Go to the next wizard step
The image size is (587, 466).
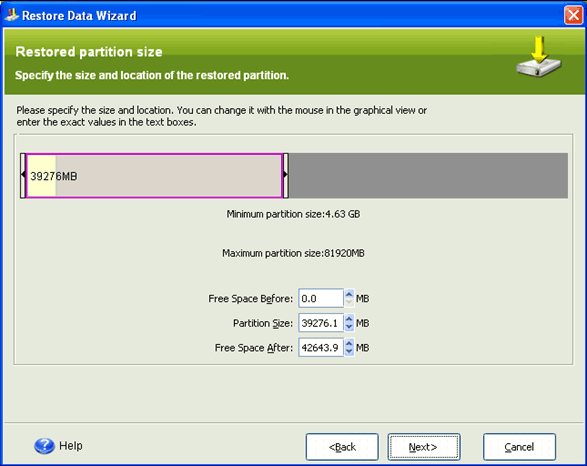[424, 447]
